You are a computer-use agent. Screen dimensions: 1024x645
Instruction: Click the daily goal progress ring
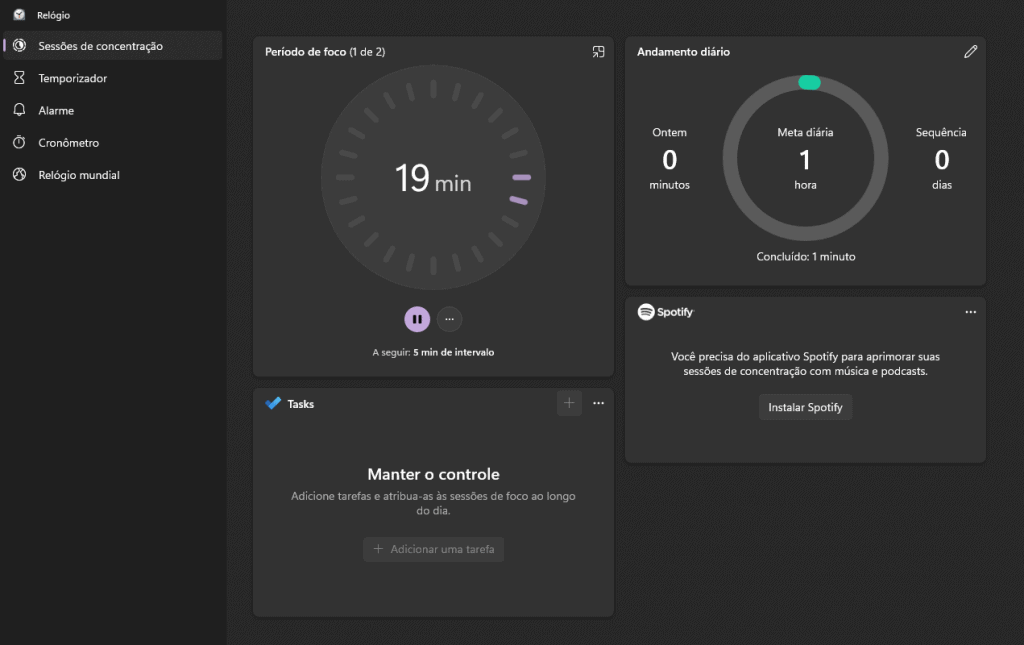tap(805, 158)
